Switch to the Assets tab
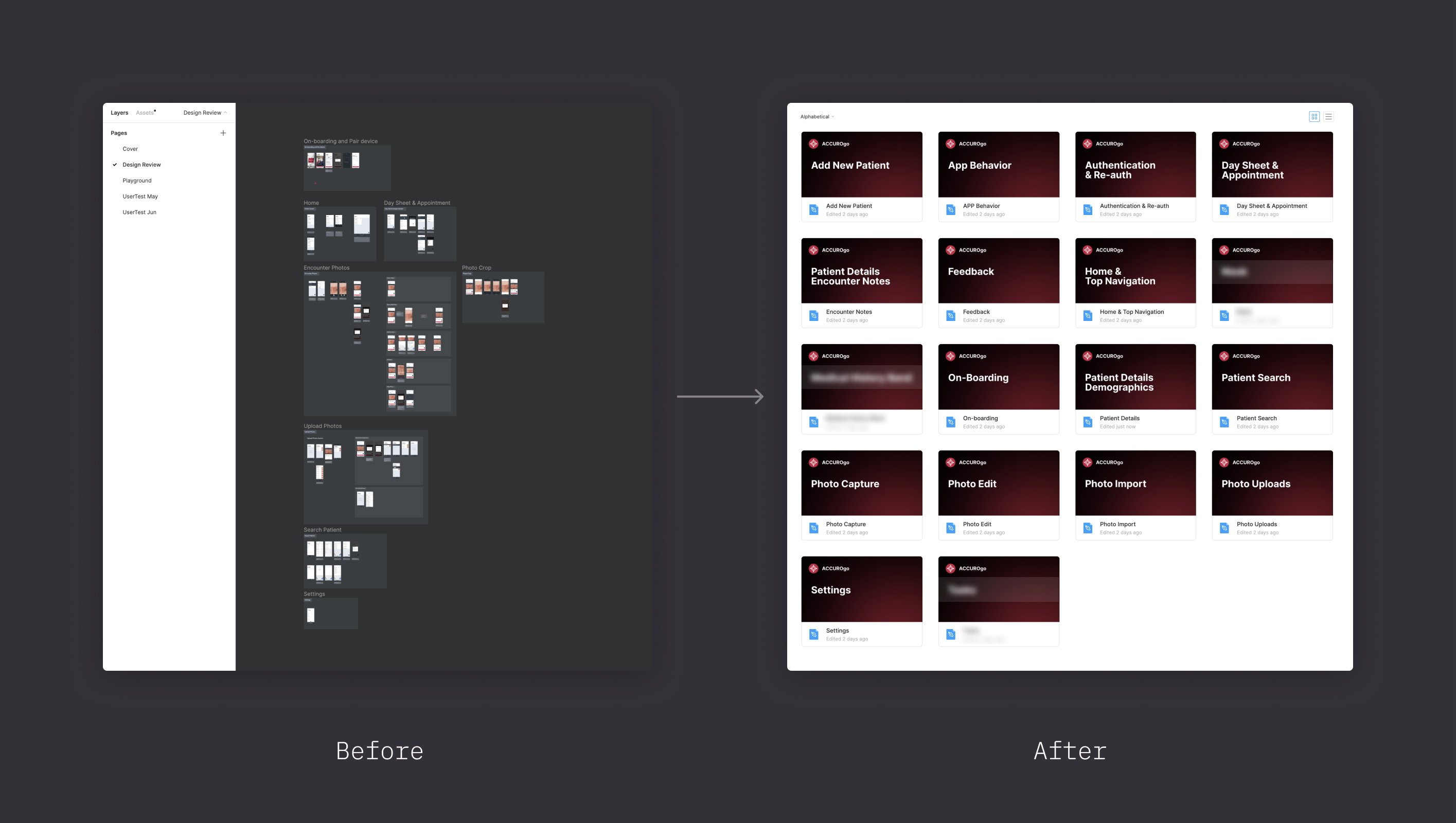Viewport: 1456px width, 823px height. click(x=145, y=113)
